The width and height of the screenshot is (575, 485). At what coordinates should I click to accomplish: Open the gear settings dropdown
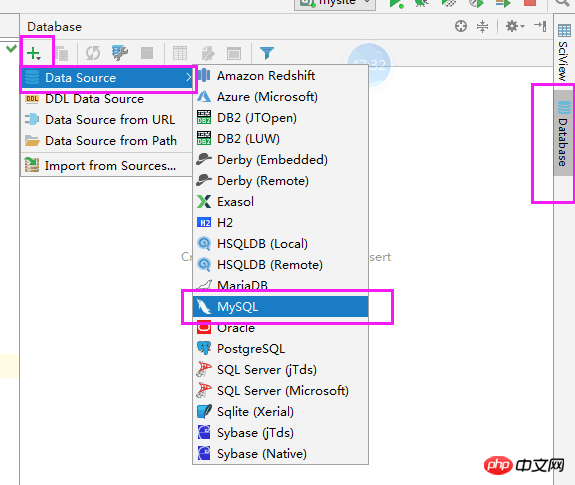pyautogui.click(x=515, y=26)
